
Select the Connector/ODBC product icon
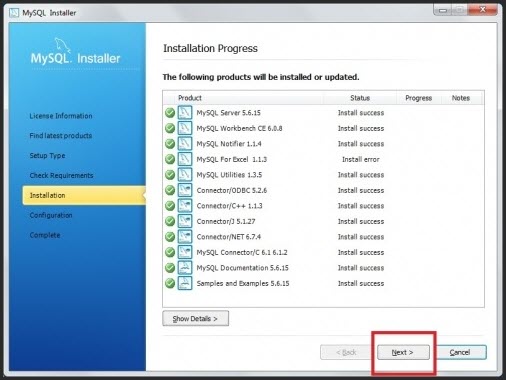tap(185, 190)
